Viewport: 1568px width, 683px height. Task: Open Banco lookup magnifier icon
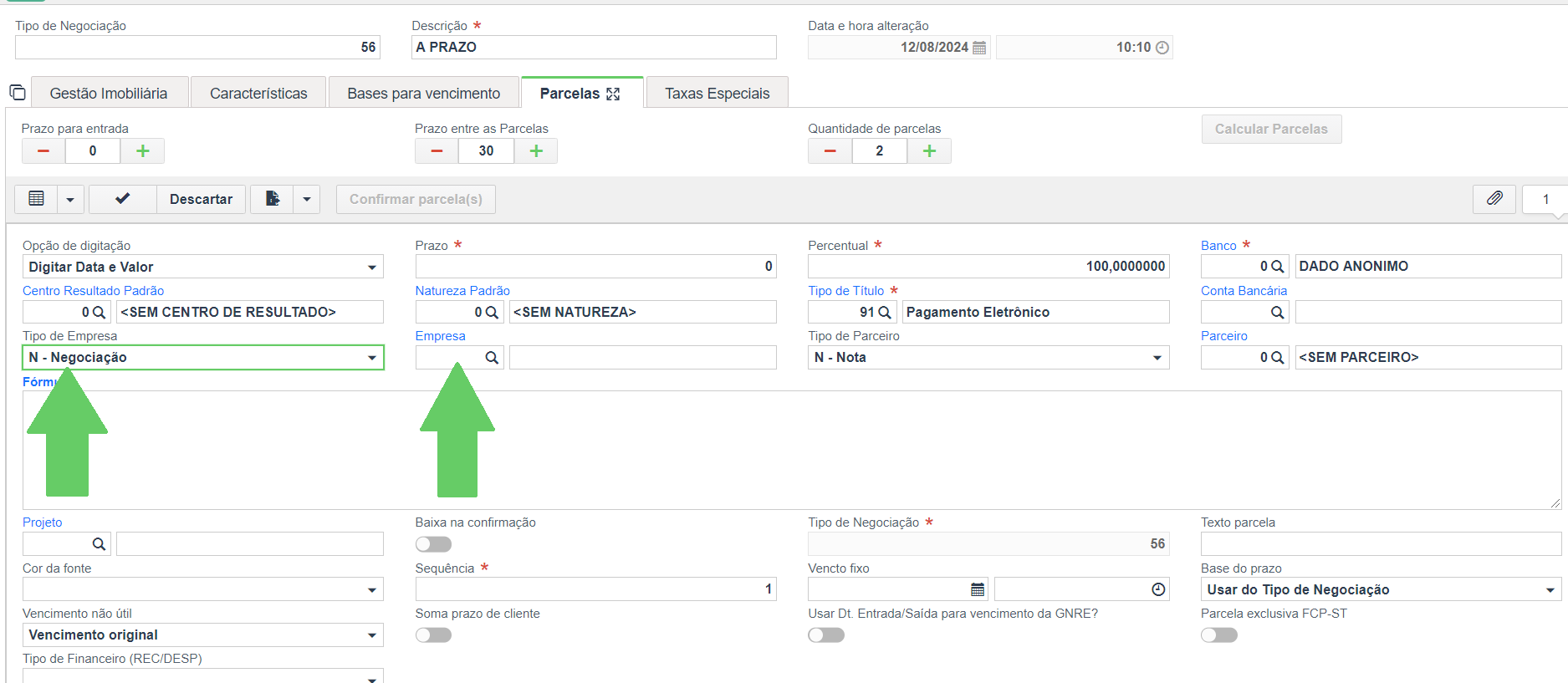(1277, 267)
